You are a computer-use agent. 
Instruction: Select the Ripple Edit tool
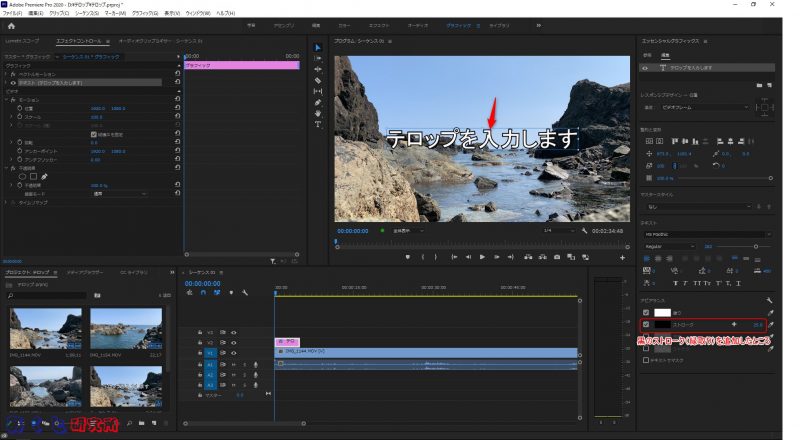pyautogui.click(x=318, y=69)
